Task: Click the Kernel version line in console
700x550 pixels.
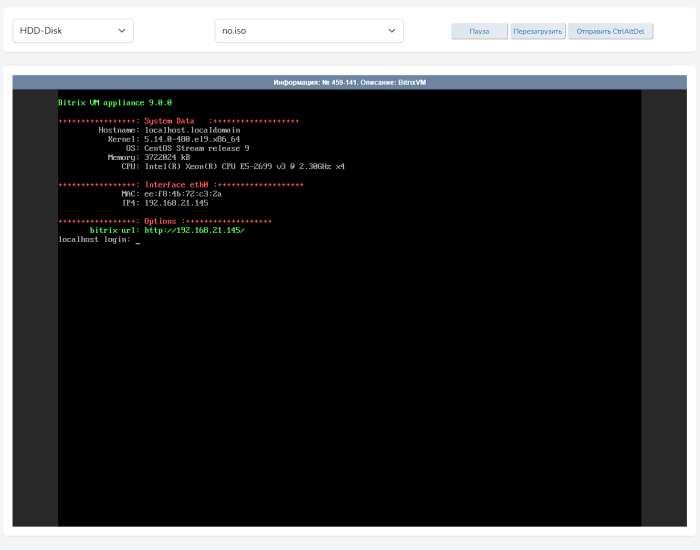Action: pyautogui.click(x=192, y=139)
